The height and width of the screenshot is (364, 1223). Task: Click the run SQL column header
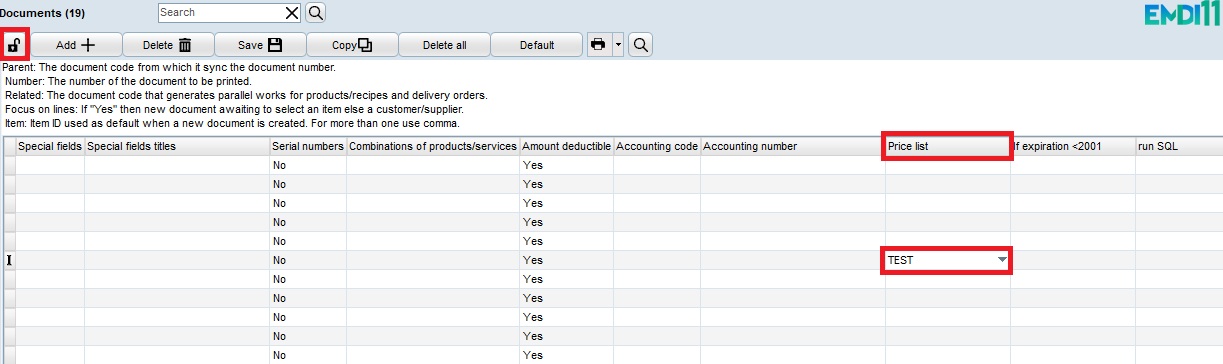(x=1178, y=146)
